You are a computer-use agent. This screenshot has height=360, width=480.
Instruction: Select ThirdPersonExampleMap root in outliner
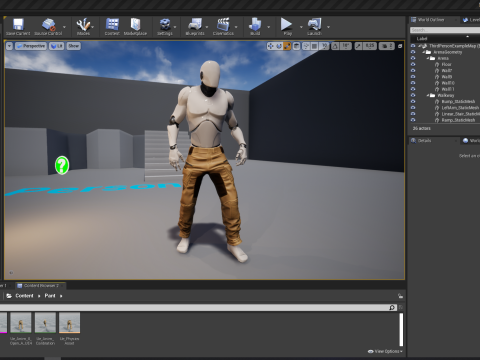[x=454, y=46]
